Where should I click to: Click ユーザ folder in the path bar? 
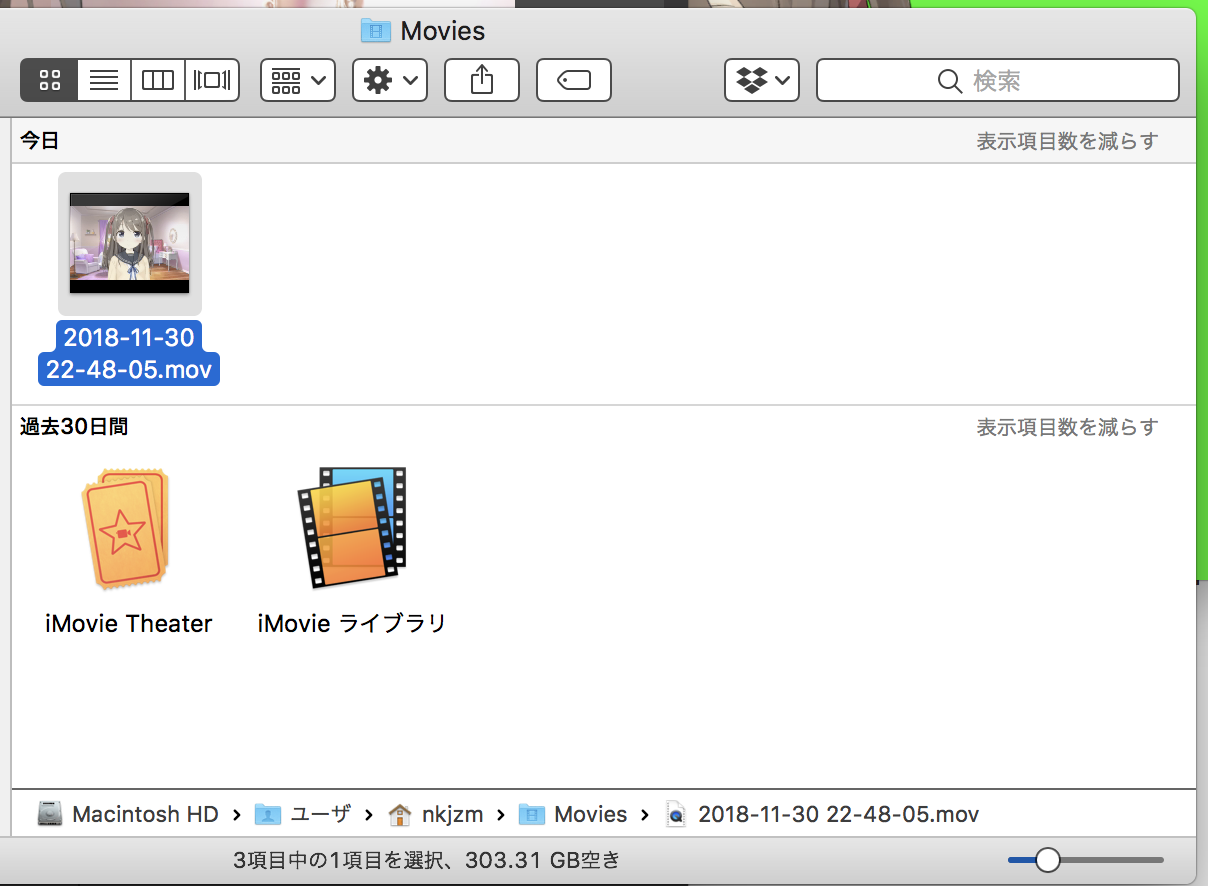point(304,814)
